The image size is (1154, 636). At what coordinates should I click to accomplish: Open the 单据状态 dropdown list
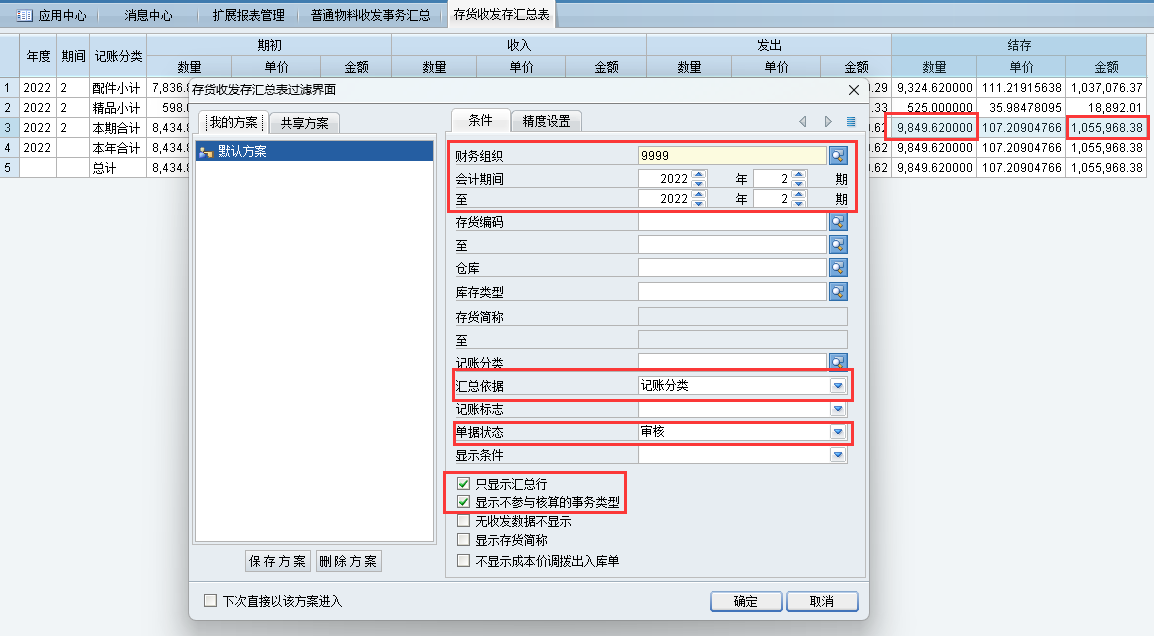[837, 432]
